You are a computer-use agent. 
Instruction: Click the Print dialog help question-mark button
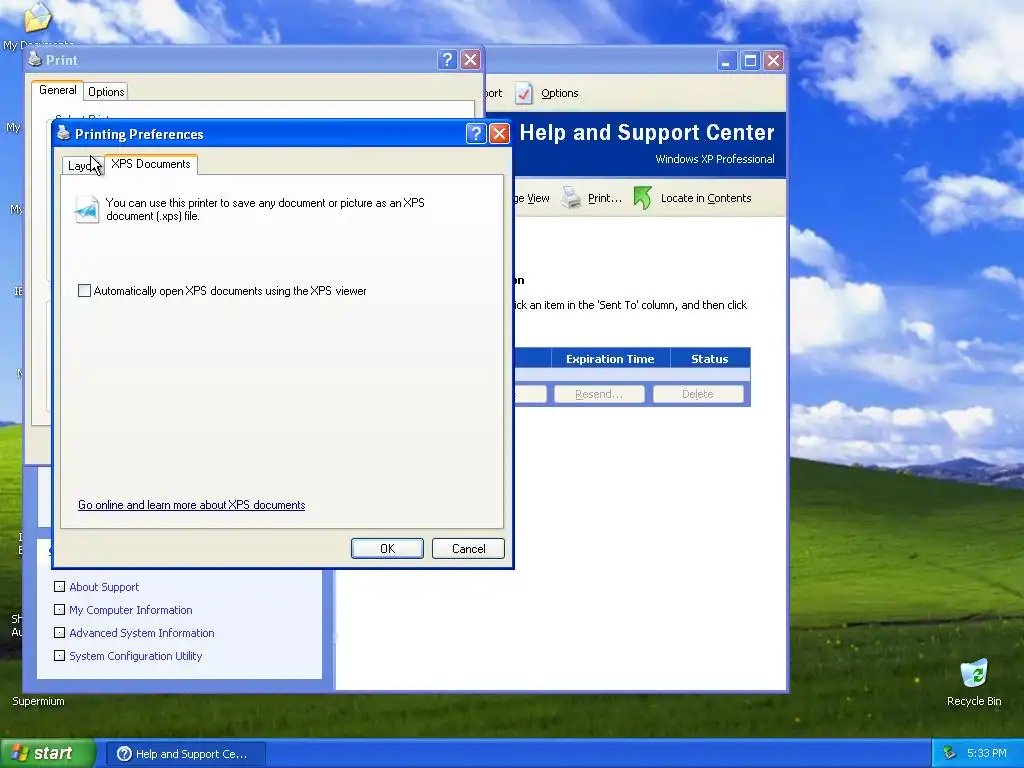coord(447,60)
